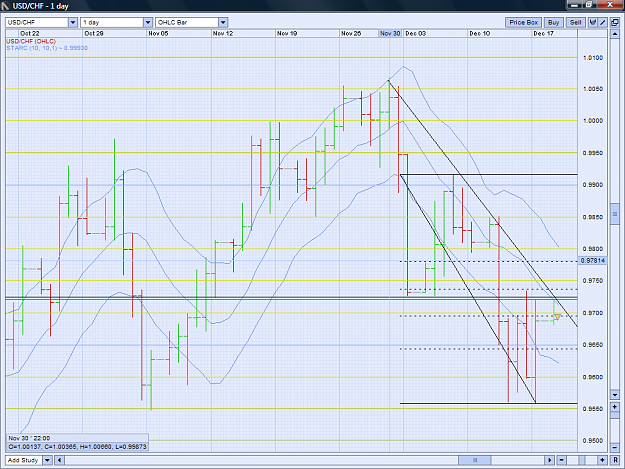Click the Nov 26 date axis label
Screen dimensions: 625x469
click(x=351, y=33)
